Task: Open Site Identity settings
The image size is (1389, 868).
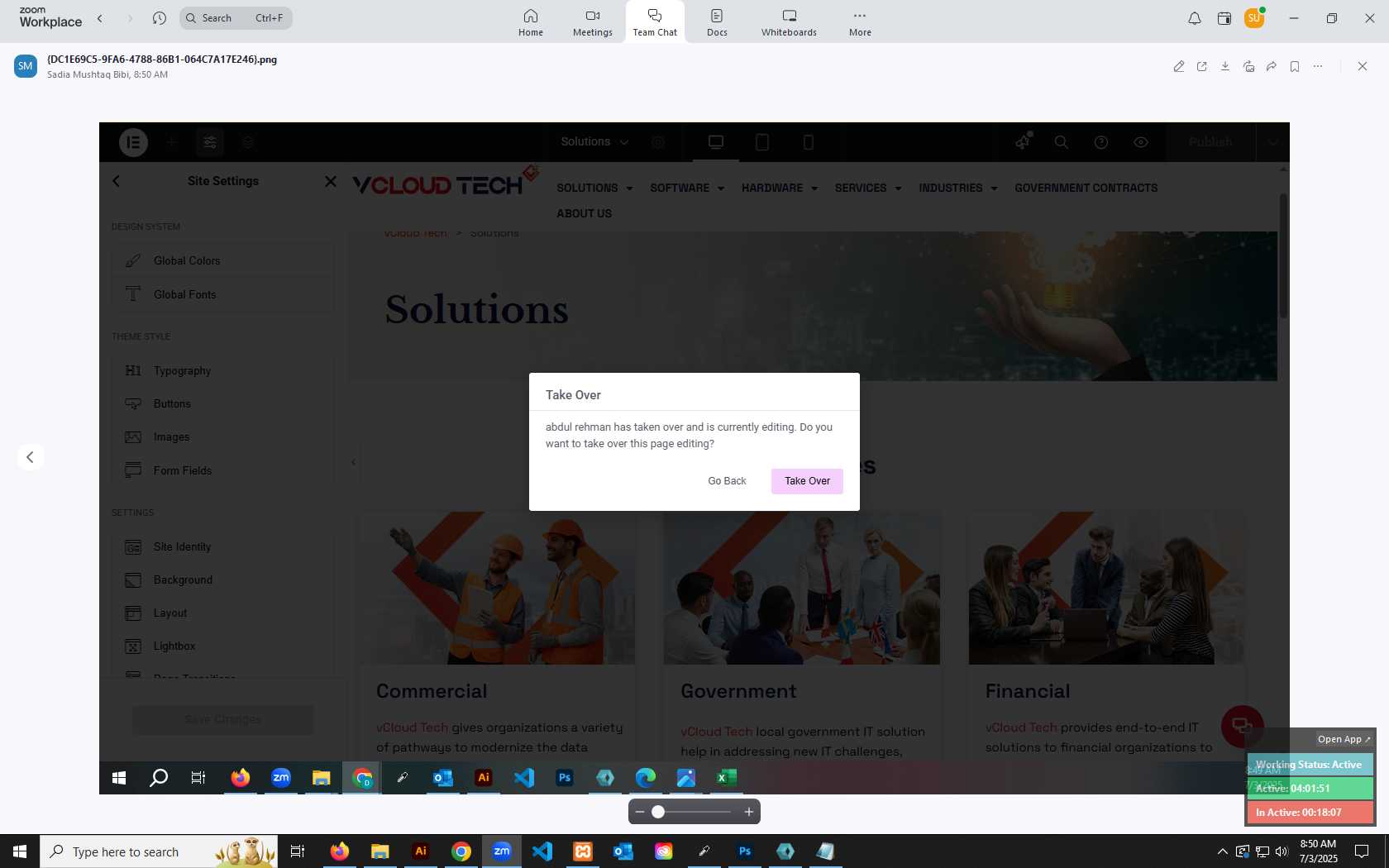Action: (222, 546)
